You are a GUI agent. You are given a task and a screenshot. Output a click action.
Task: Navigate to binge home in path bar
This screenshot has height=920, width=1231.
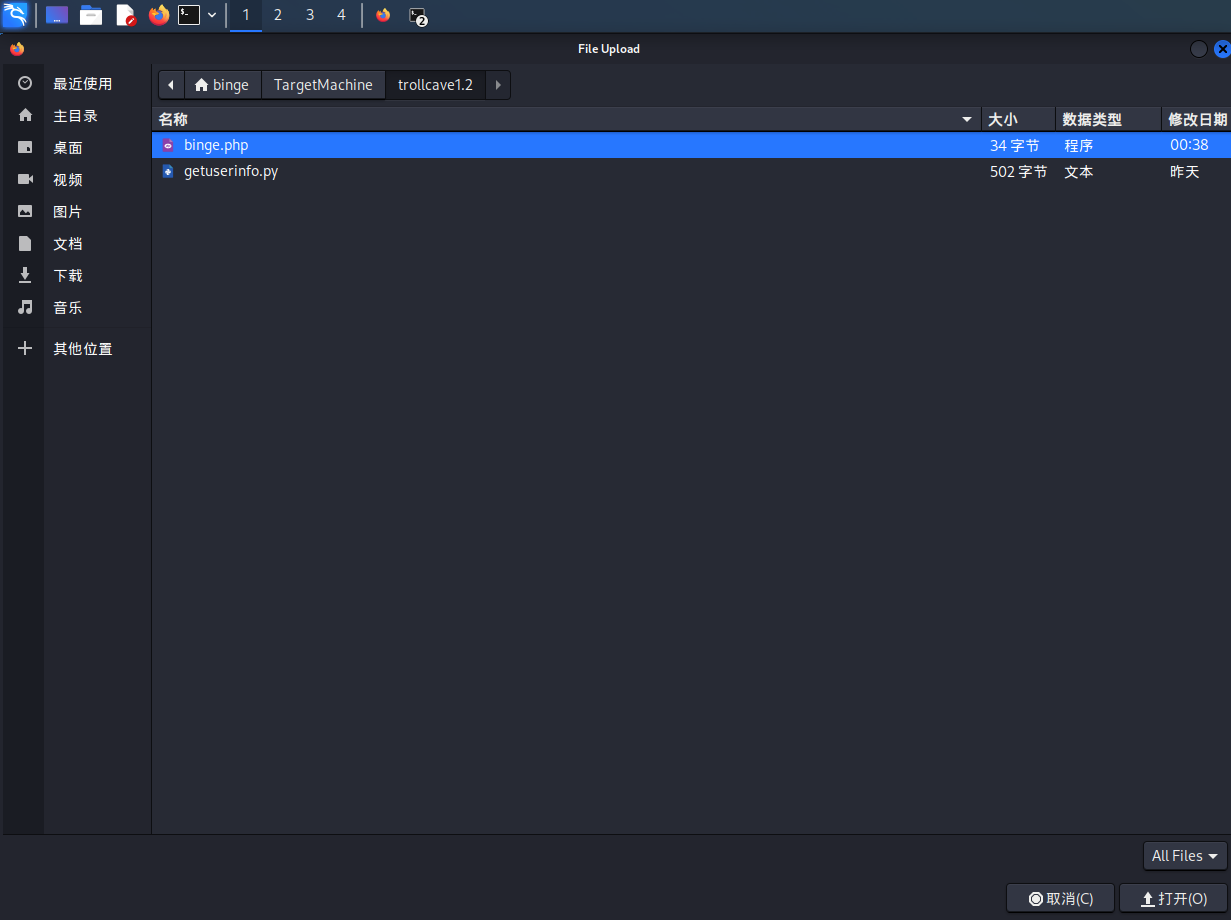coord(222,85)
